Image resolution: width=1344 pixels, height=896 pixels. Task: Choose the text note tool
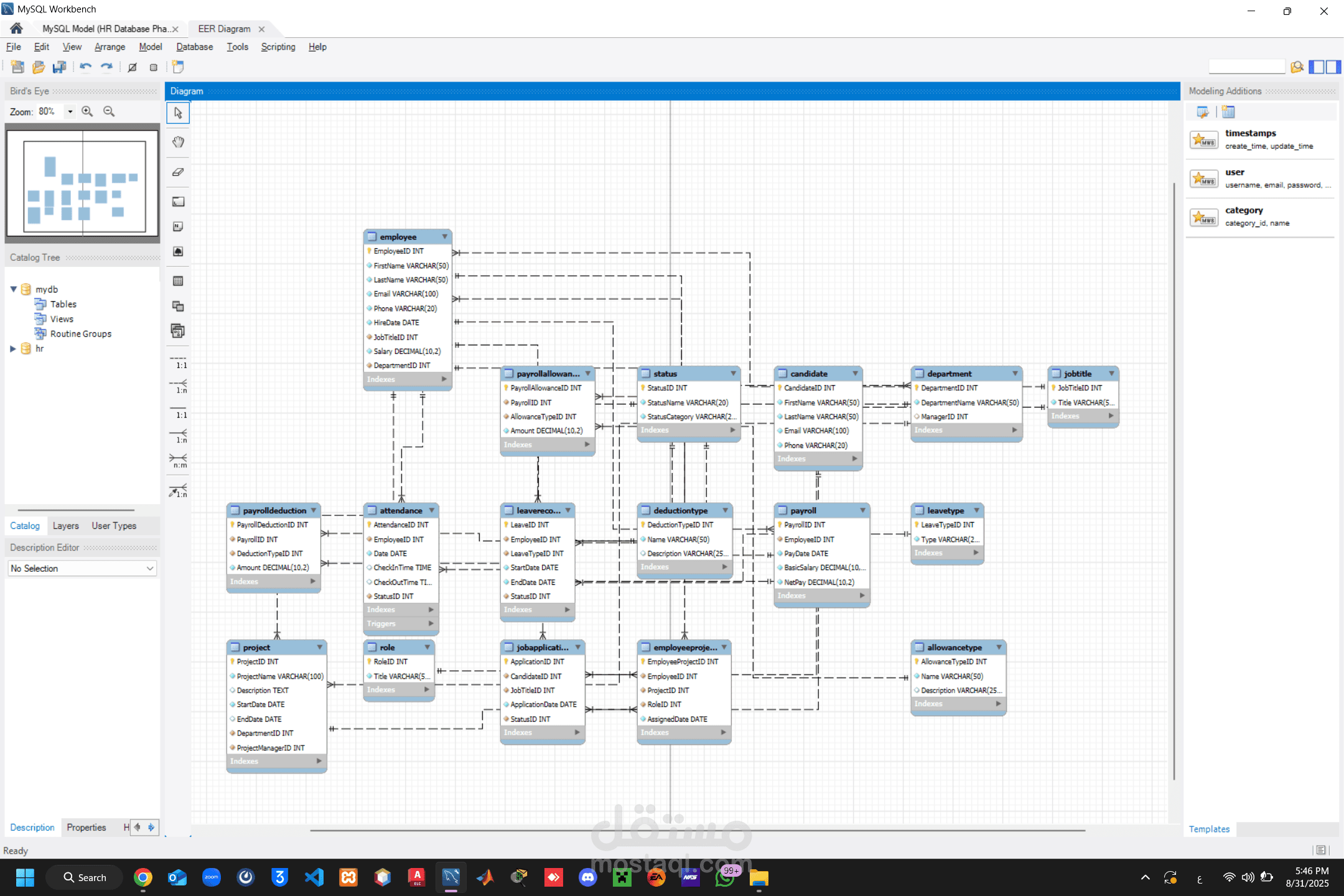click(x=178, y=226)
